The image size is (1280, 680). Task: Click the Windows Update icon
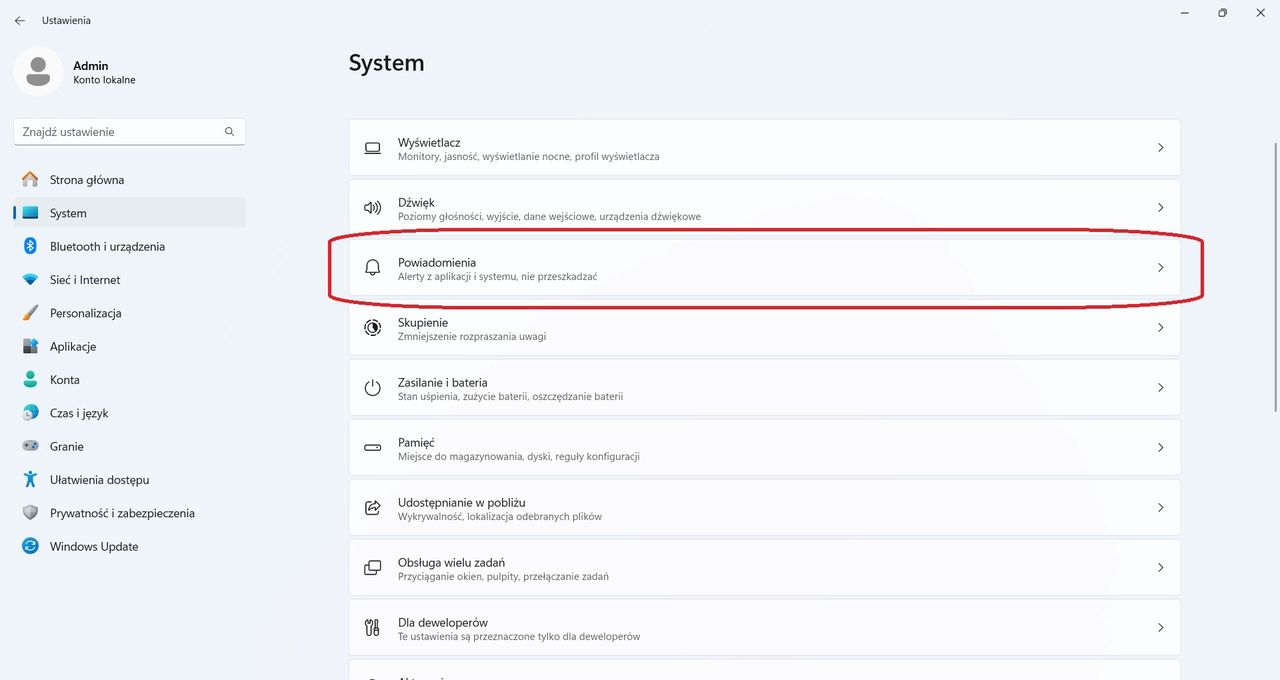click(x=30, y=546)
